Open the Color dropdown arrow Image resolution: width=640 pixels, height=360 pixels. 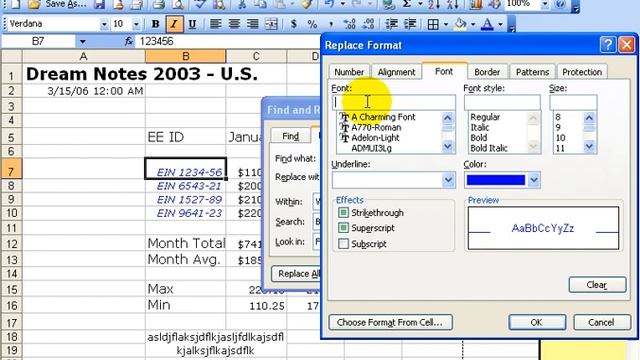click(533, 180)
